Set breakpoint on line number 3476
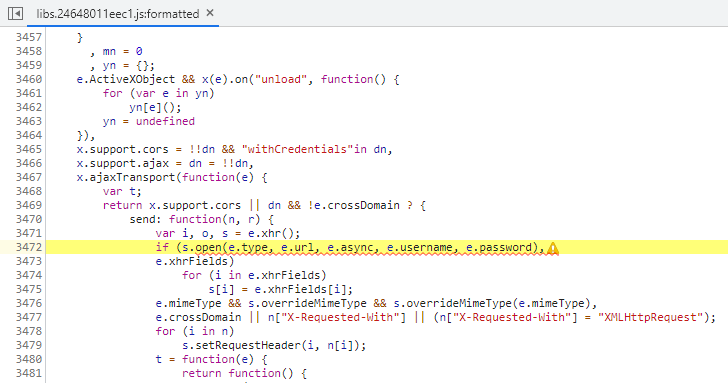 coord(29,303)
